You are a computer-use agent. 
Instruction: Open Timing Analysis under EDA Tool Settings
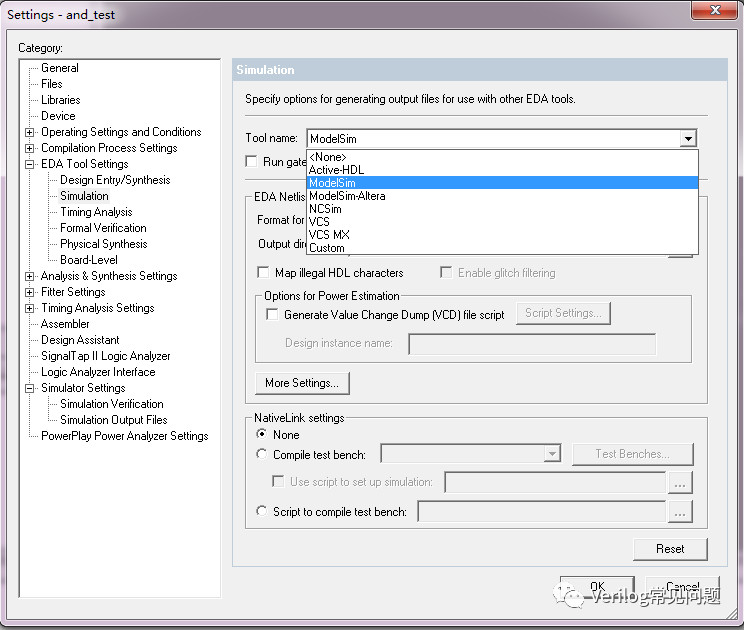click(x=96, y=212)
